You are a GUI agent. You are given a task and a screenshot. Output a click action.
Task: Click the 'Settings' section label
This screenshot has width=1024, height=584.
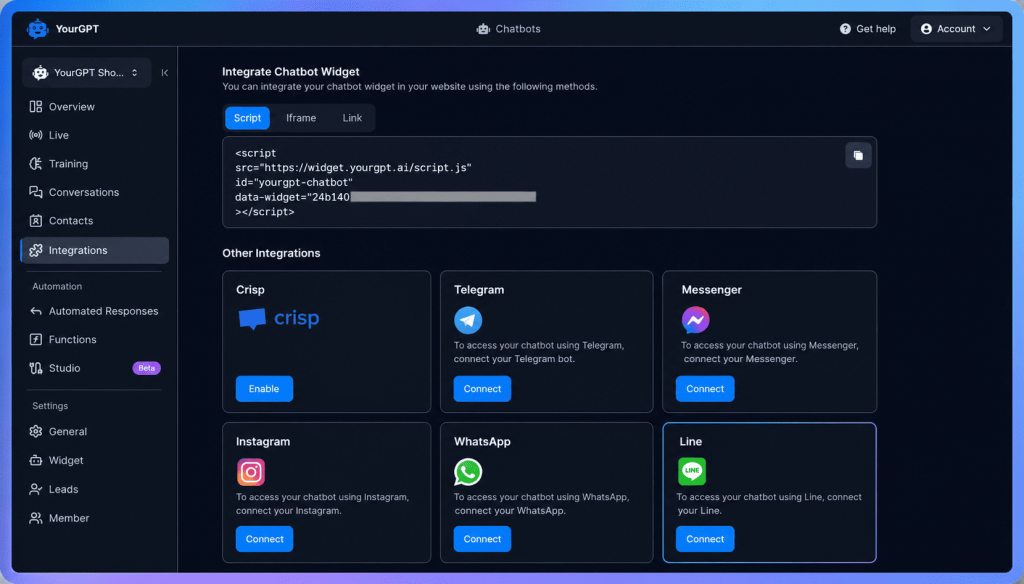tap(50, 406)
